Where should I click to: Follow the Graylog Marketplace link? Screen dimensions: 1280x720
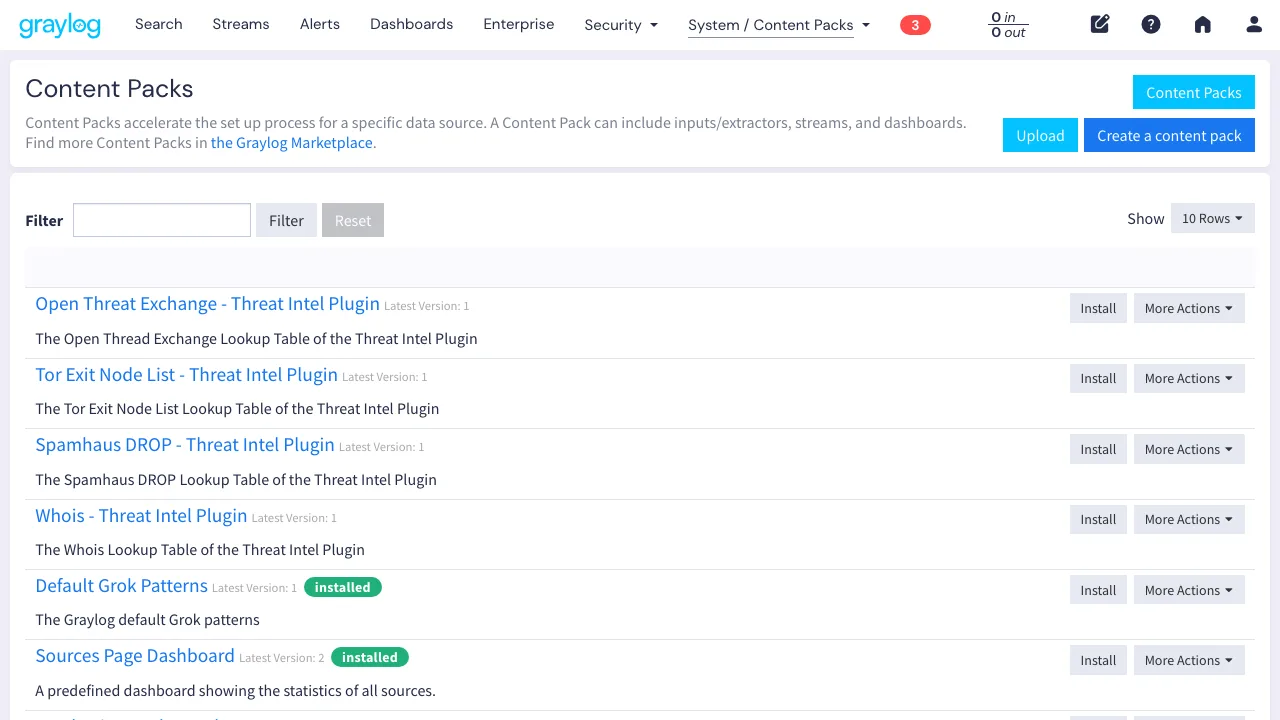292,142
